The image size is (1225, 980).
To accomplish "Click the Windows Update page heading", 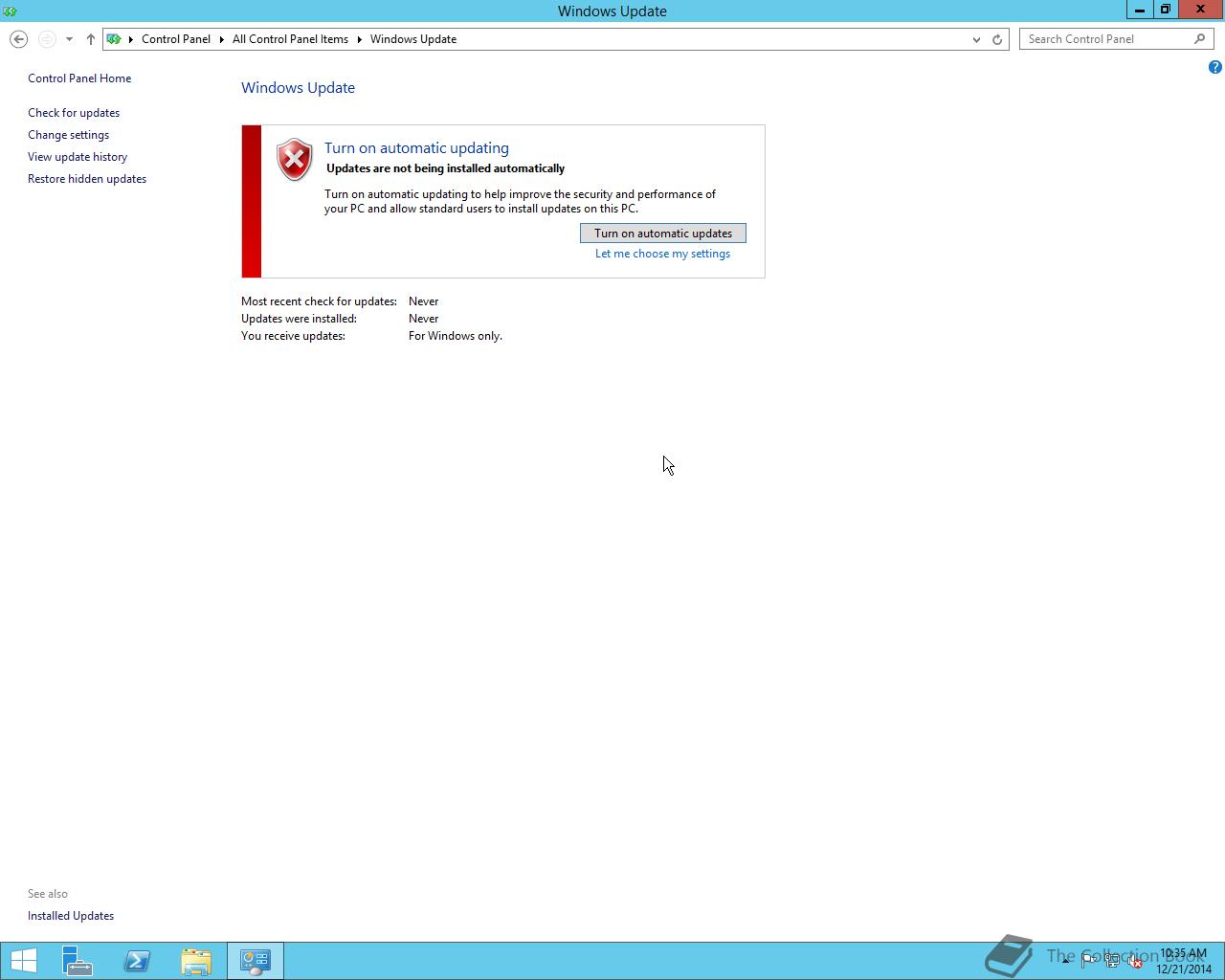I will coord(298,88).
